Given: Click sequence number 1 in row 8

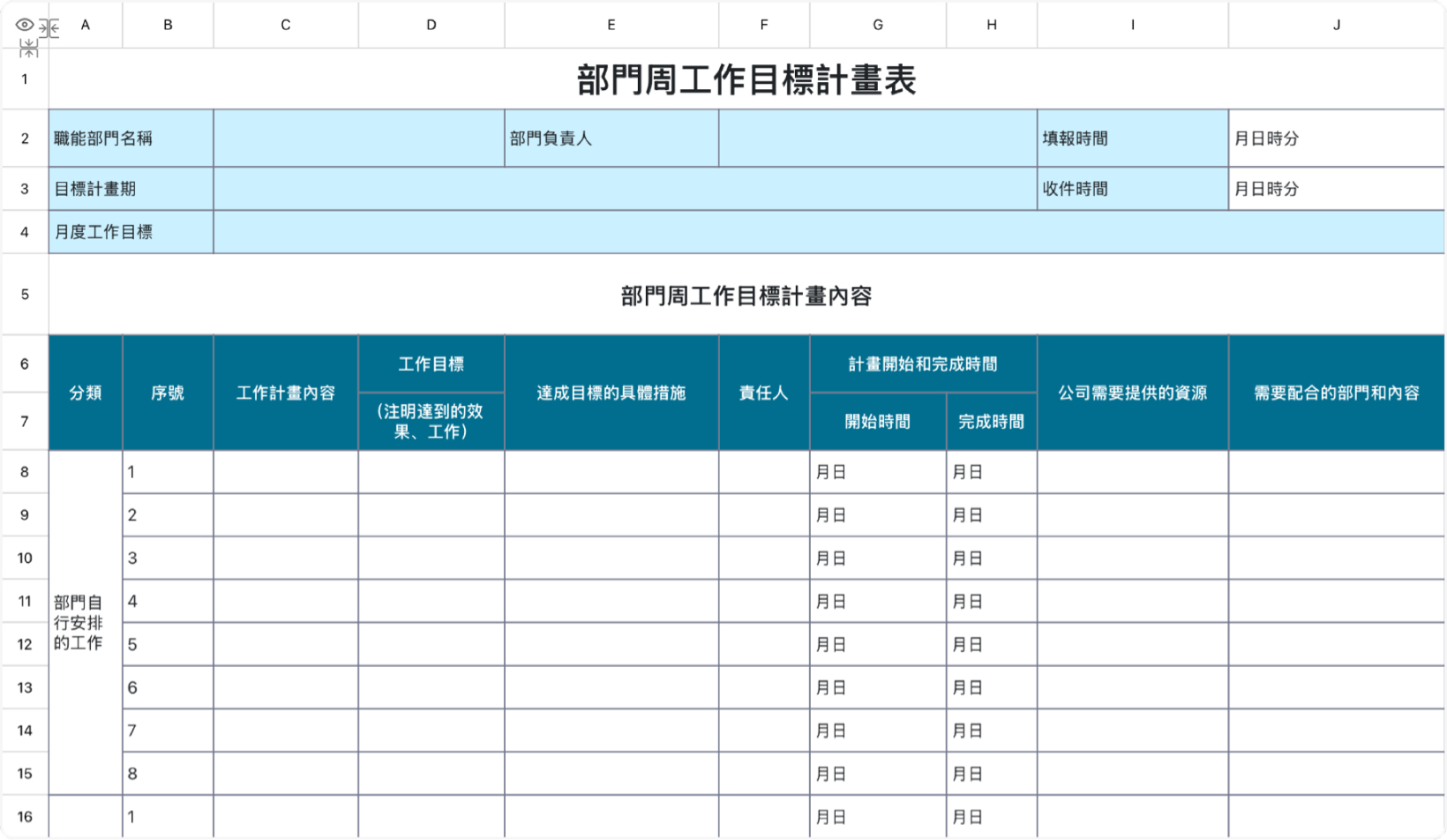Looking at the screenshot, I should [168, 472].
